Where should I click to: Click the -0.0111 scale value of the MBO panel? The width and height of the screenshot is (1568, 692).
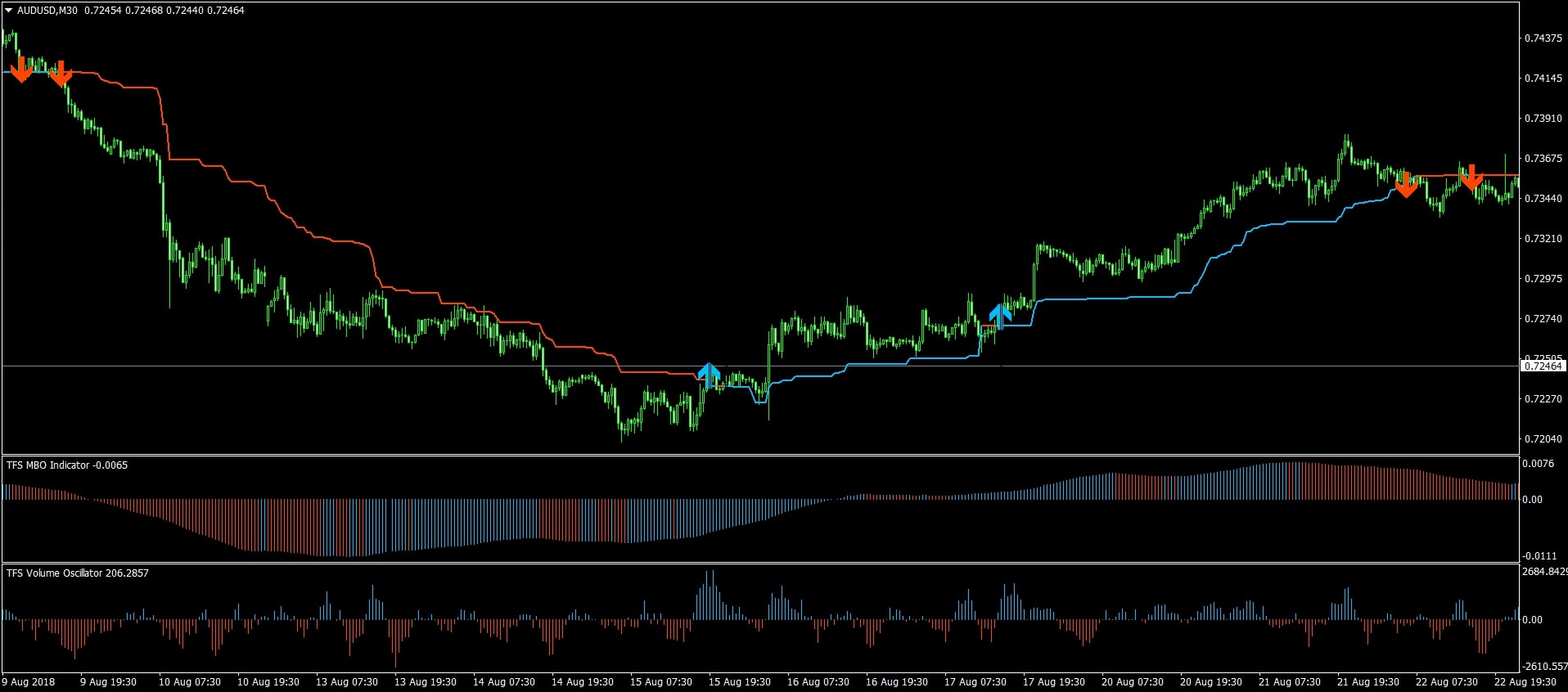(1539, 556)
